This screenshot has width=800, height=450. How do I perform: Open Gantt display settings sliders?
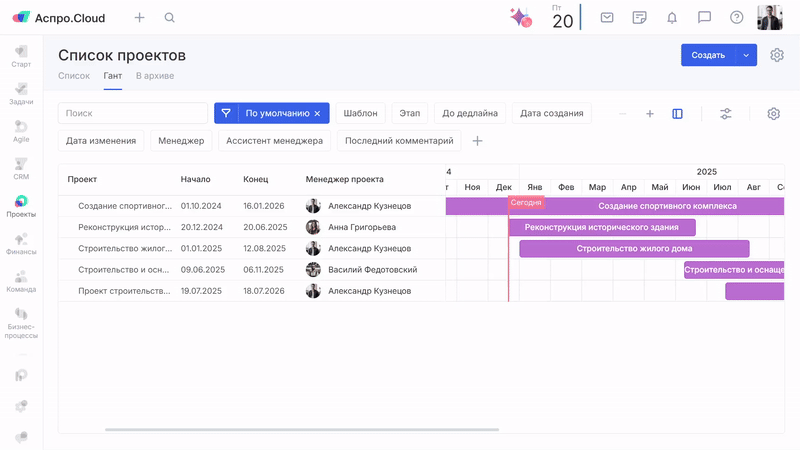(x=726, y=114)
